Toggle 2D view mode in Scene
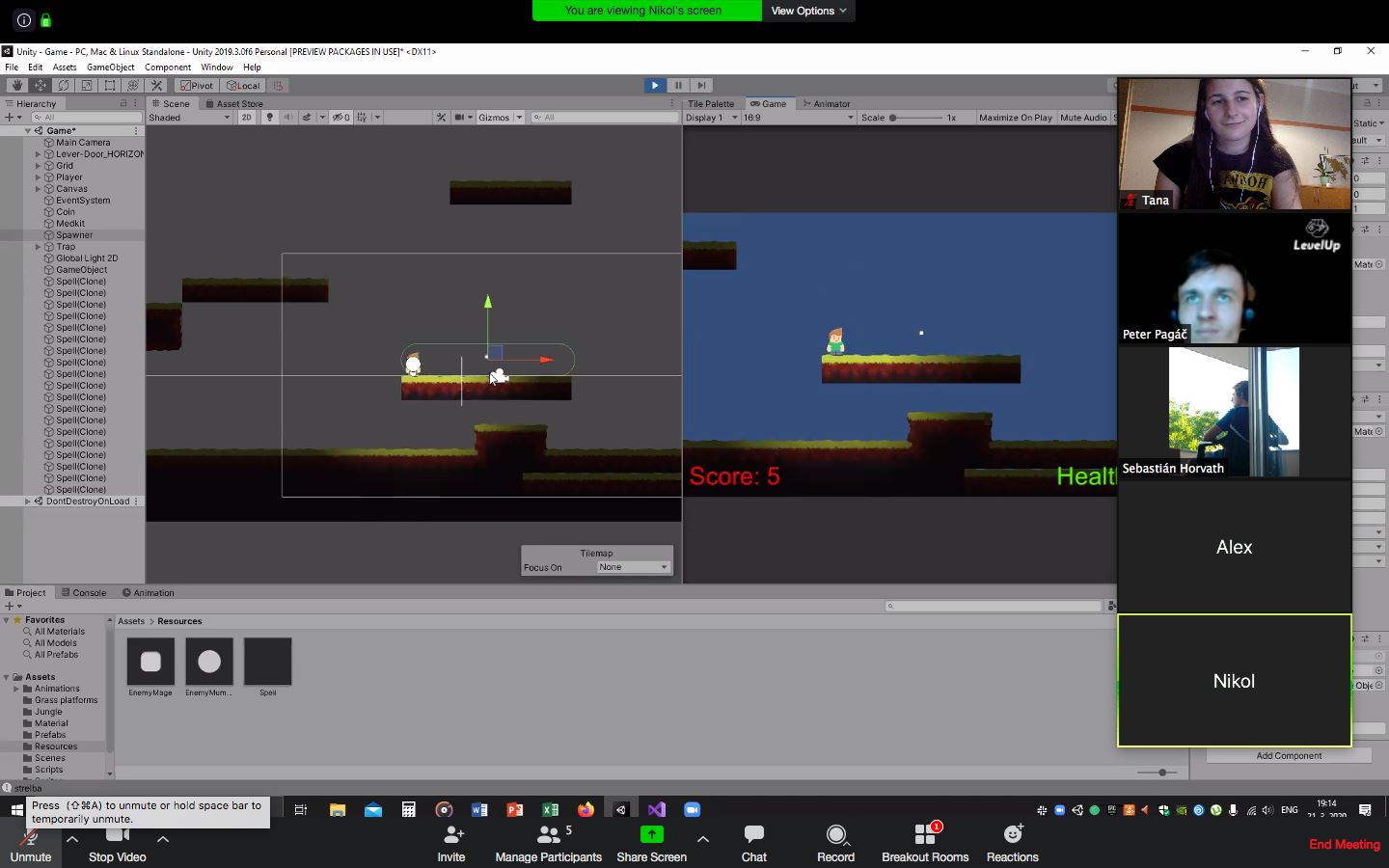The height and width of the screenshot is (868, 1389). point(246,117)
